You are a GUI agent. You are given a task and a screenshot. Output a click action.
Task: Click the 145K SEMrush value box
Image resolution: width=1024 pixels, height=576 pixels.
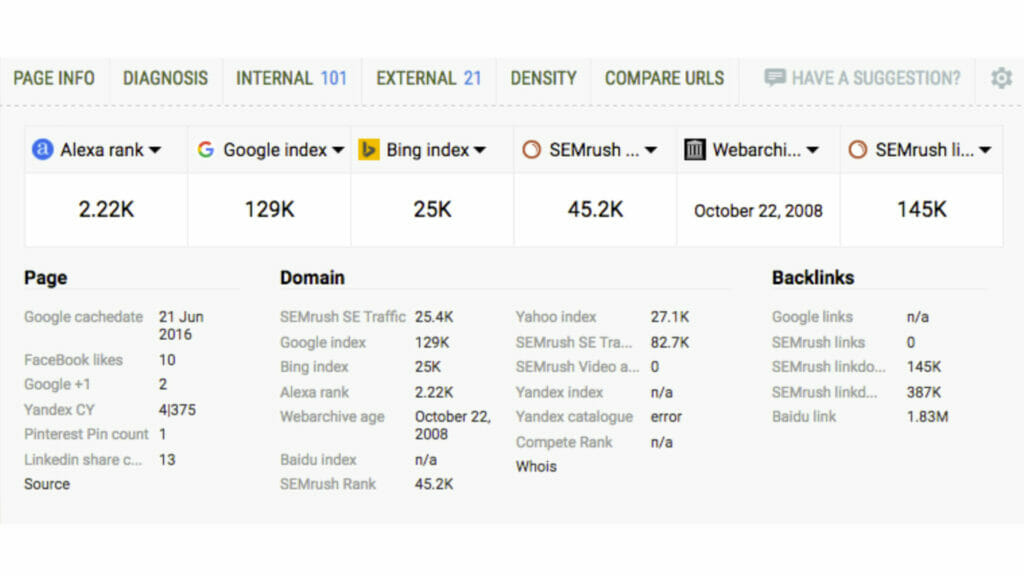click(921, 210)
